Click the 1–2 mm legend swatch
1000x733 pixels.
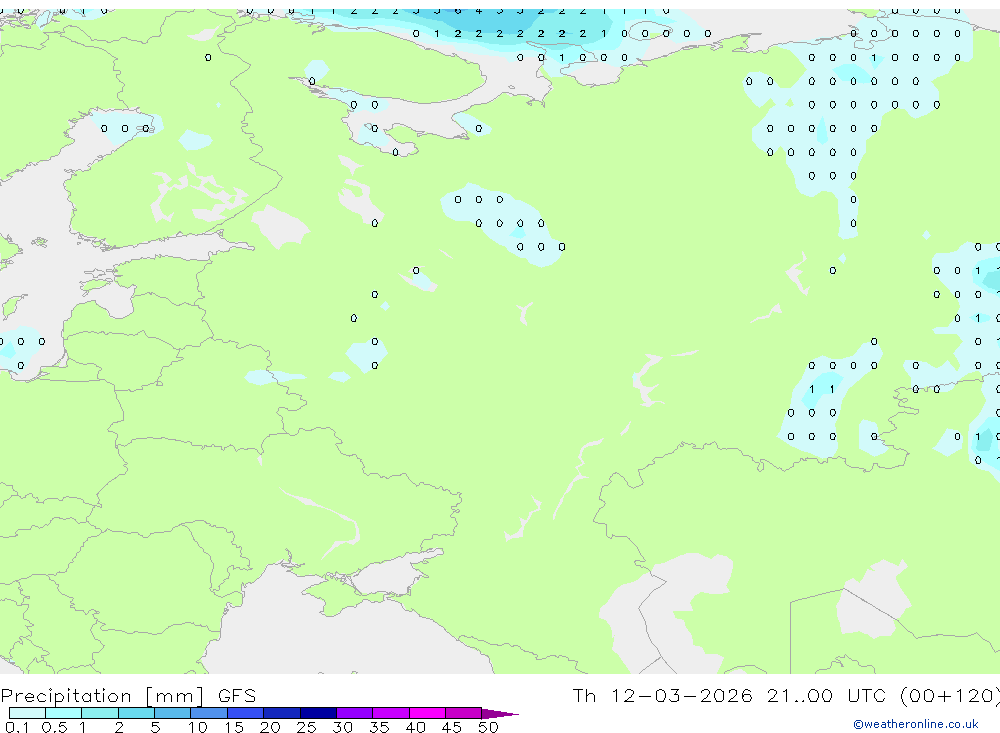coord(100,713)
